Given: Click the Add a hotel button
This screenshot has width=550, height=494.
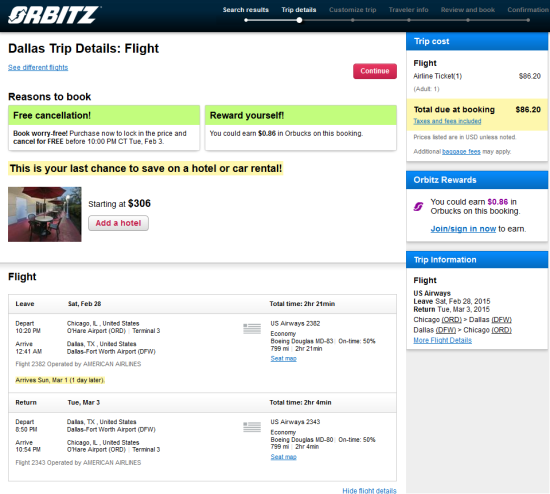Looking at the screenshot, I should [x=118, y=223].
